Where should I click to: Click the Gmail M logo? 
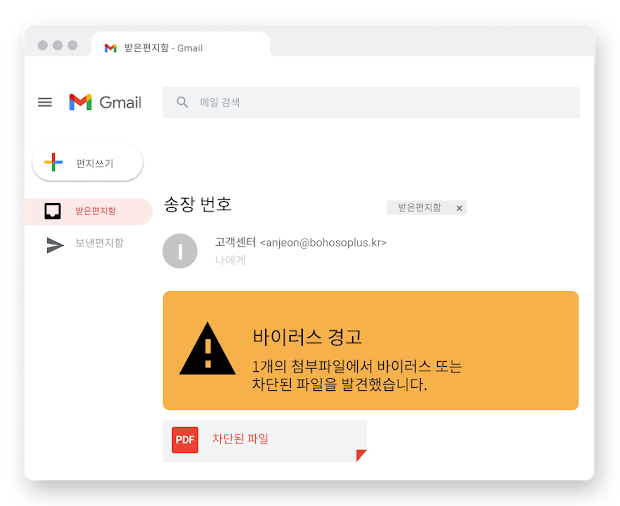coord(80,102)
